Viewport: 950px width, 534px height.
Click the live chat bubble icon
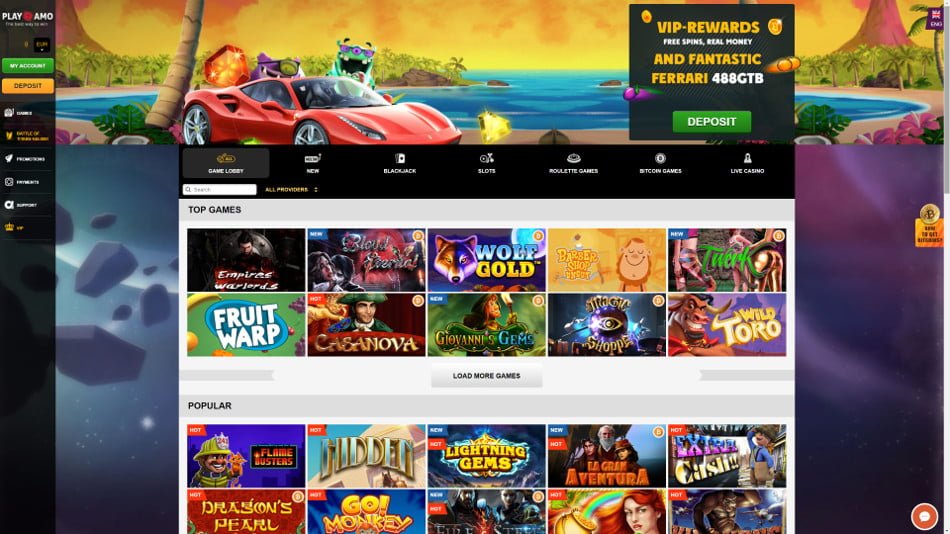925,516
